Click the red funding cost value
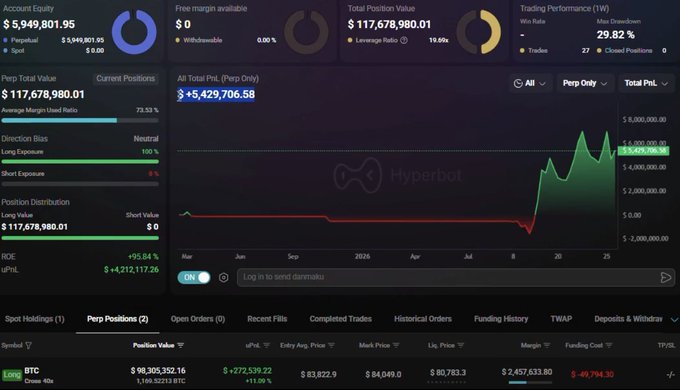 (592, 374)
